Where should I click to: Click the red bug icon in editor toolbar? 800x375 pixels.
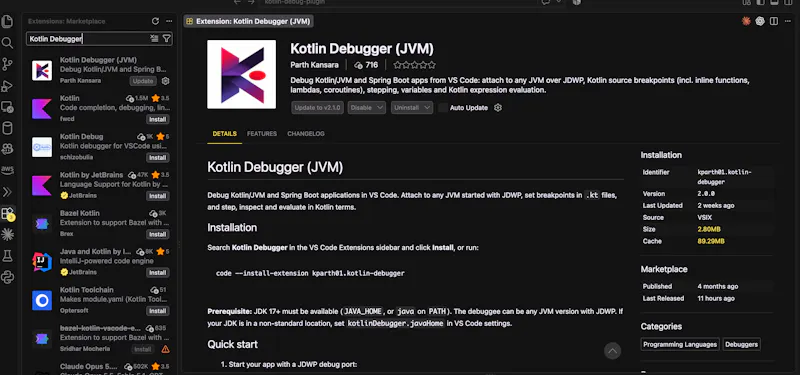[x=746, y=21]
